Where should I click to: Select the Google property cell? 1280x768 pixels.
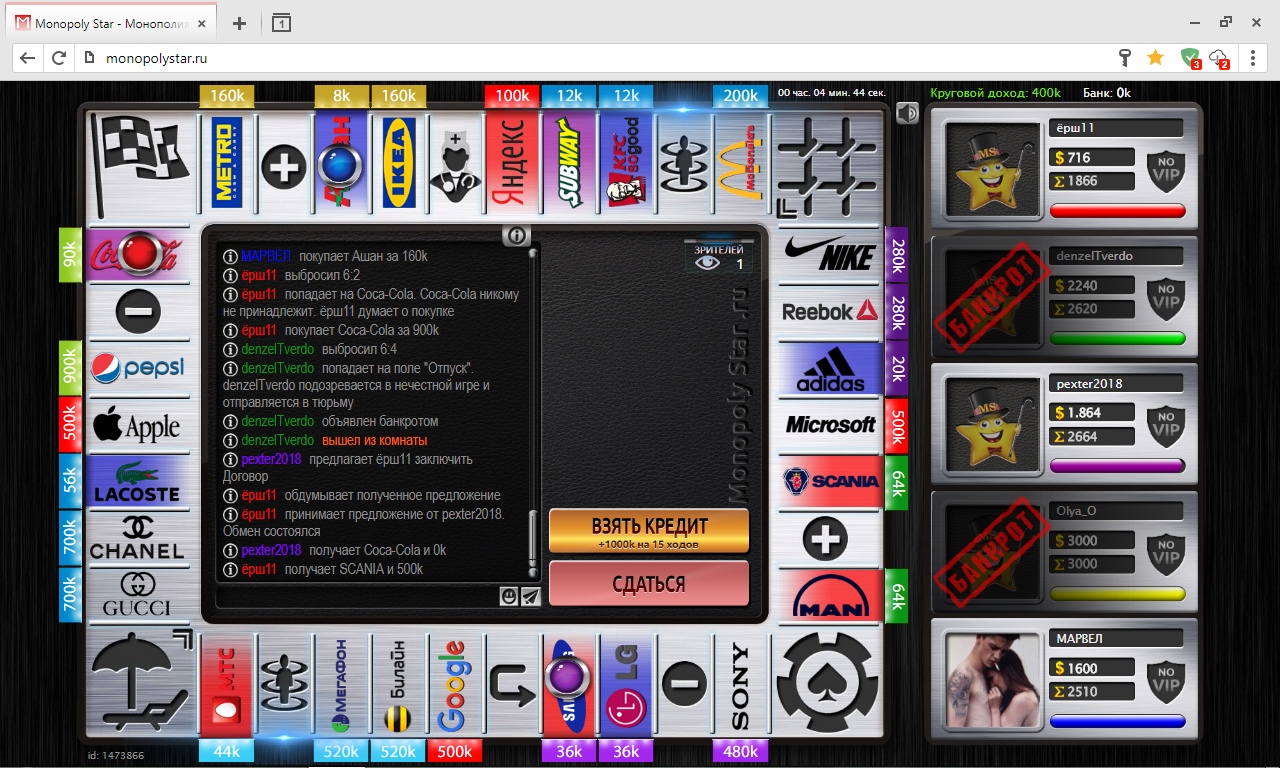[x=455, y=685]
